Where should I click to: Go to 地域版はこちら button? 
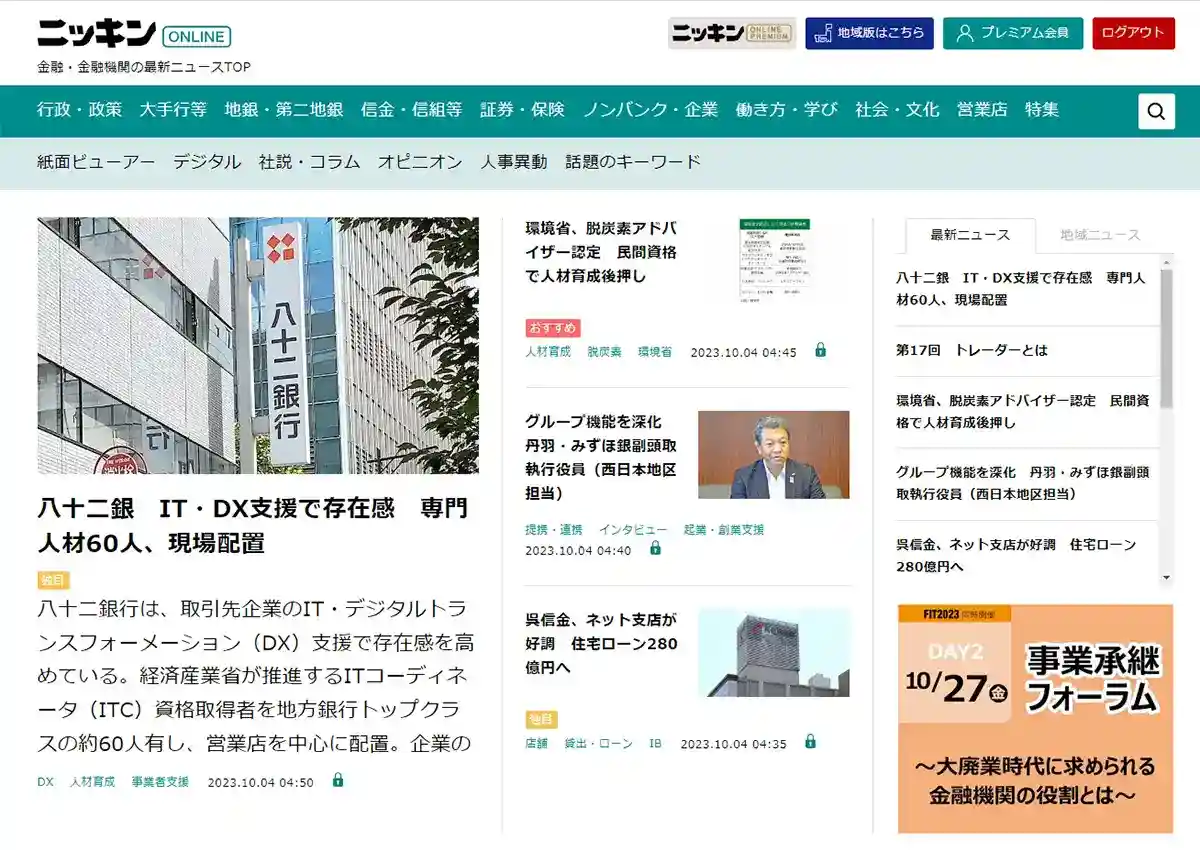(x=869, y=33)
